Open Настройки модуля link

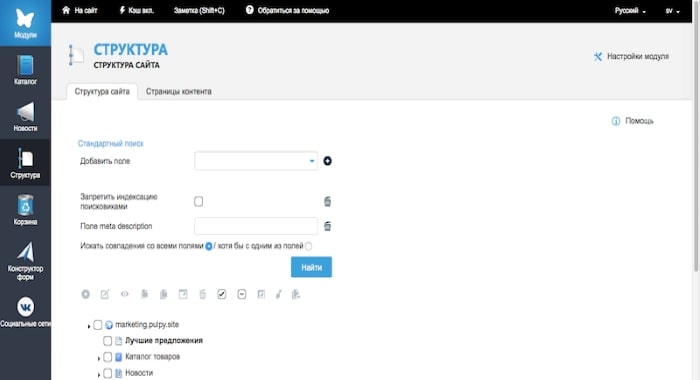click(631, 56)
